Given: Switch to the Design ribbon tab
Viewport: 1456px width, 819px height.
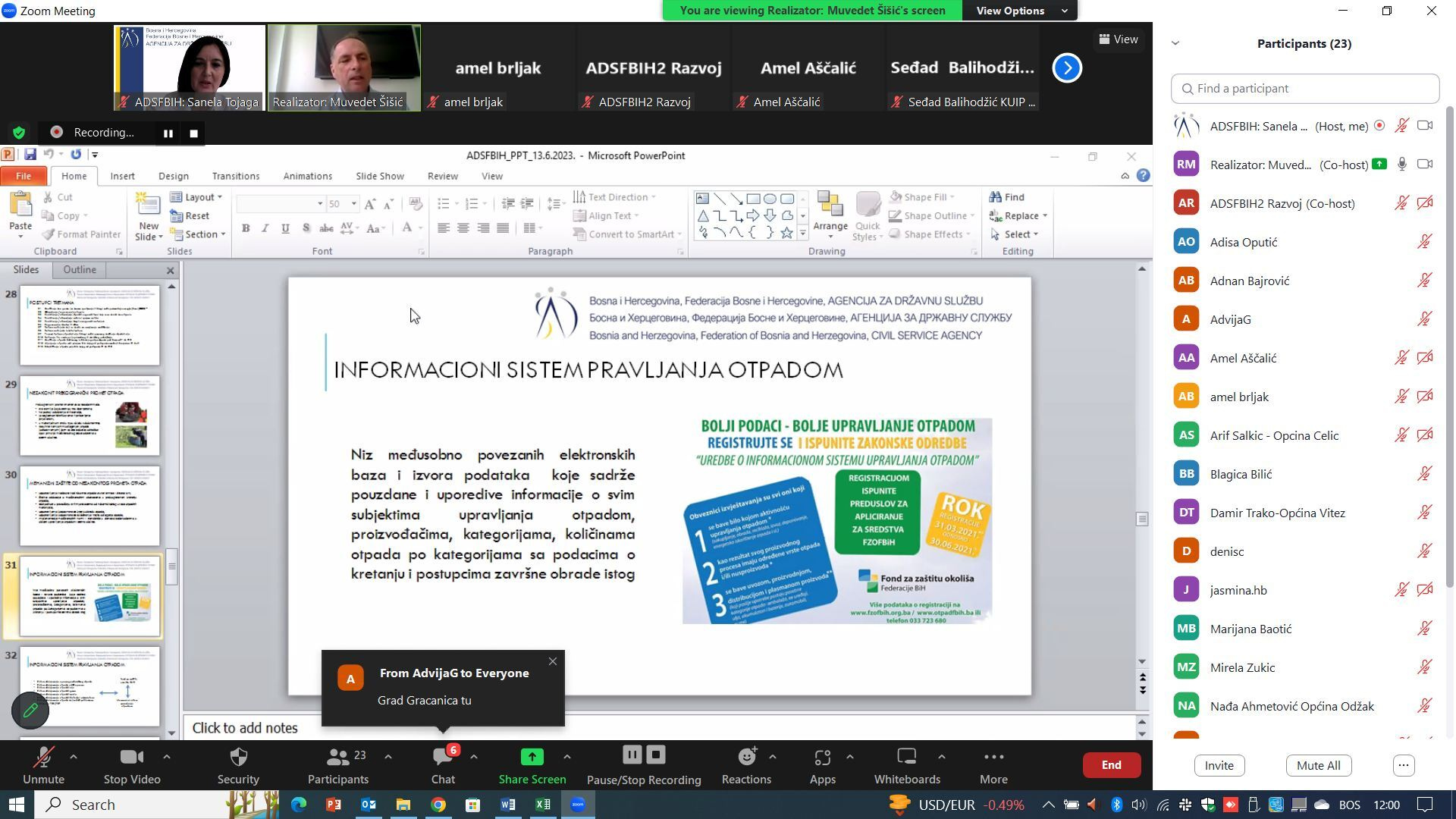Looking at the screenshot, I should pyautogui.click(x=173, y=176).
